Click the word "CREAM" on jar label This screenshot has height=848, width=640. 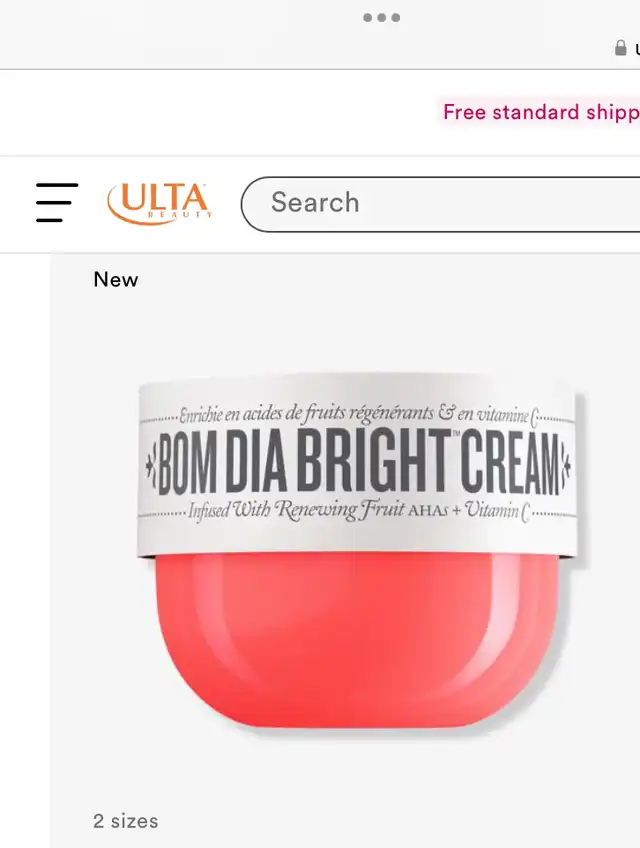(511, 463)
